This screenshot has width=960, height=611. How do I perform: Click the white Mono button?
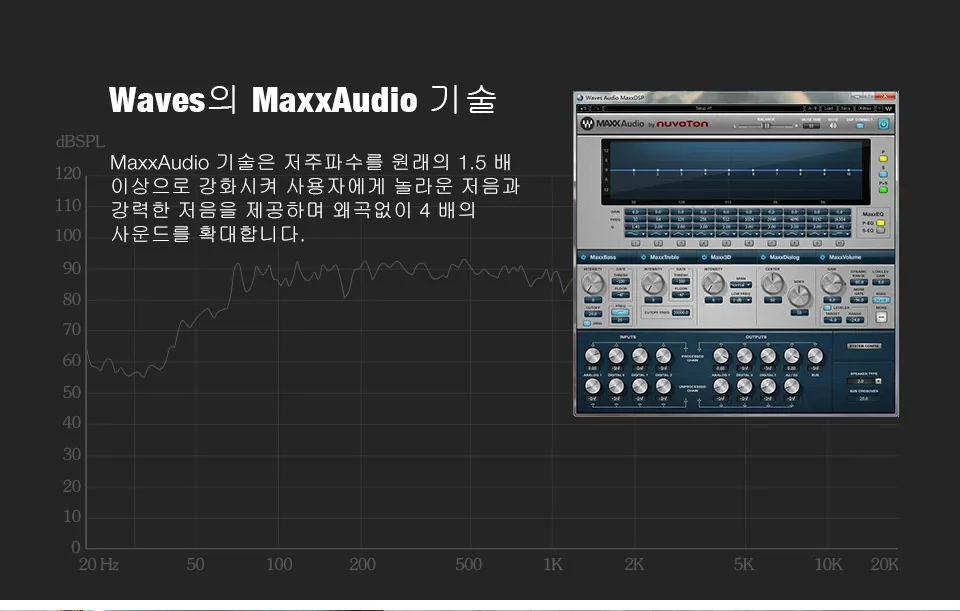[881, 317]
